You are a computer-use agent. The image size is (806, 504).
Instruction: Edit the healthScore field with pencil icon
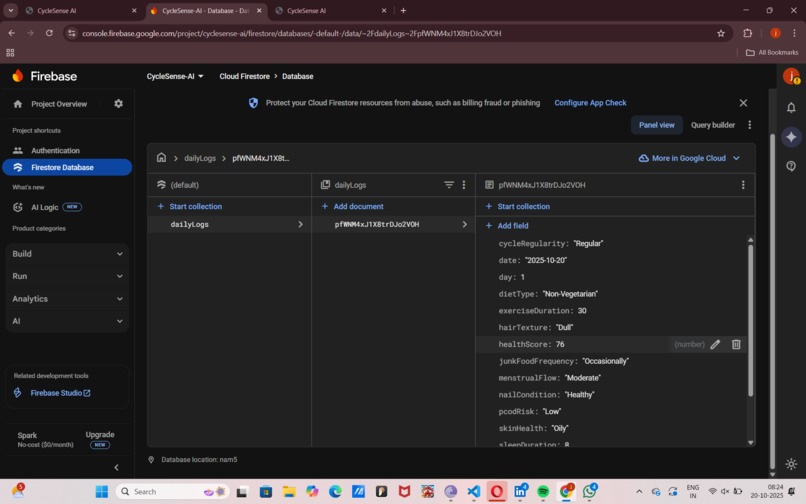coord(715,345)
